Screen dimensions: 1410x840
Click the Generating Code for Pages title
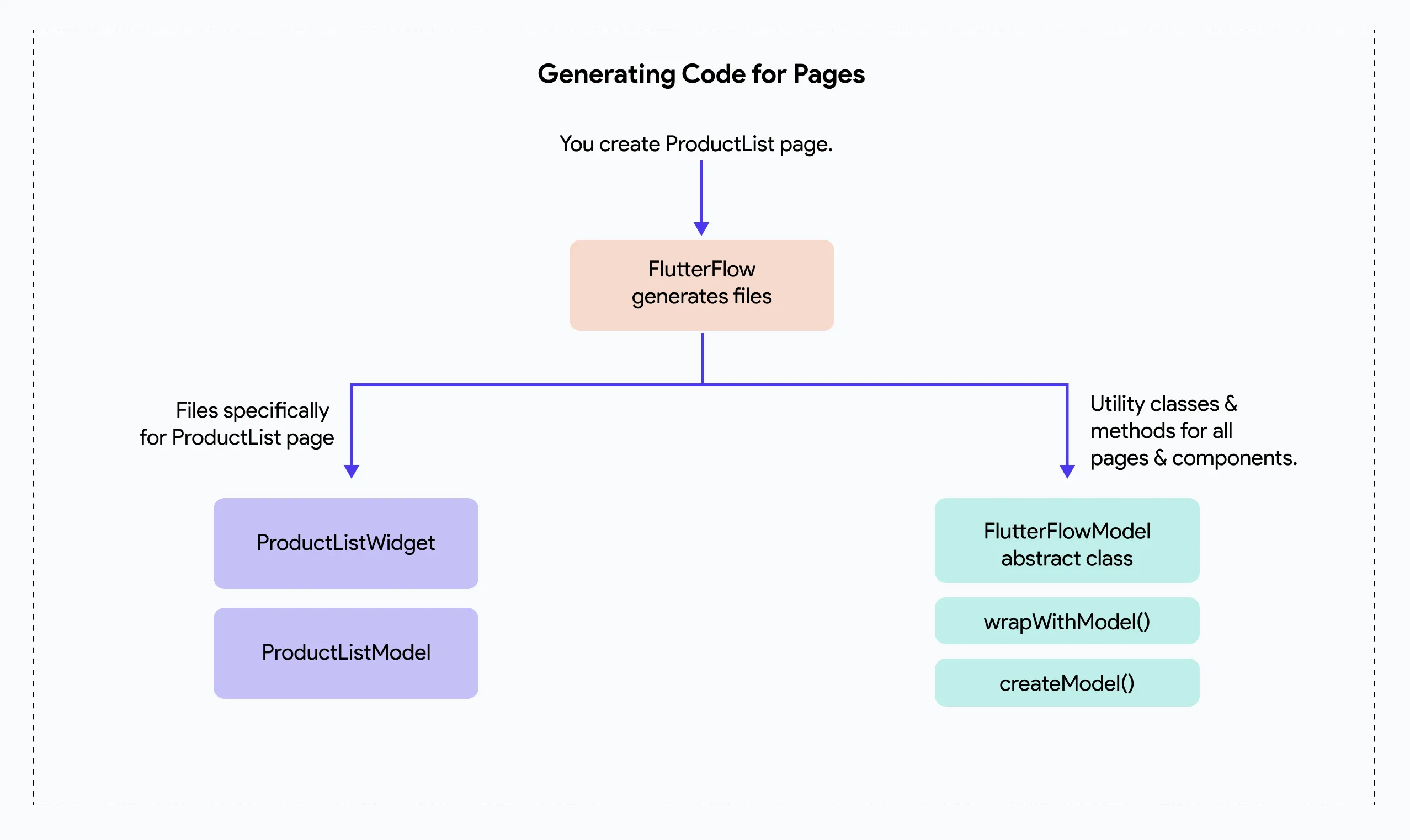tap(701, 74)
